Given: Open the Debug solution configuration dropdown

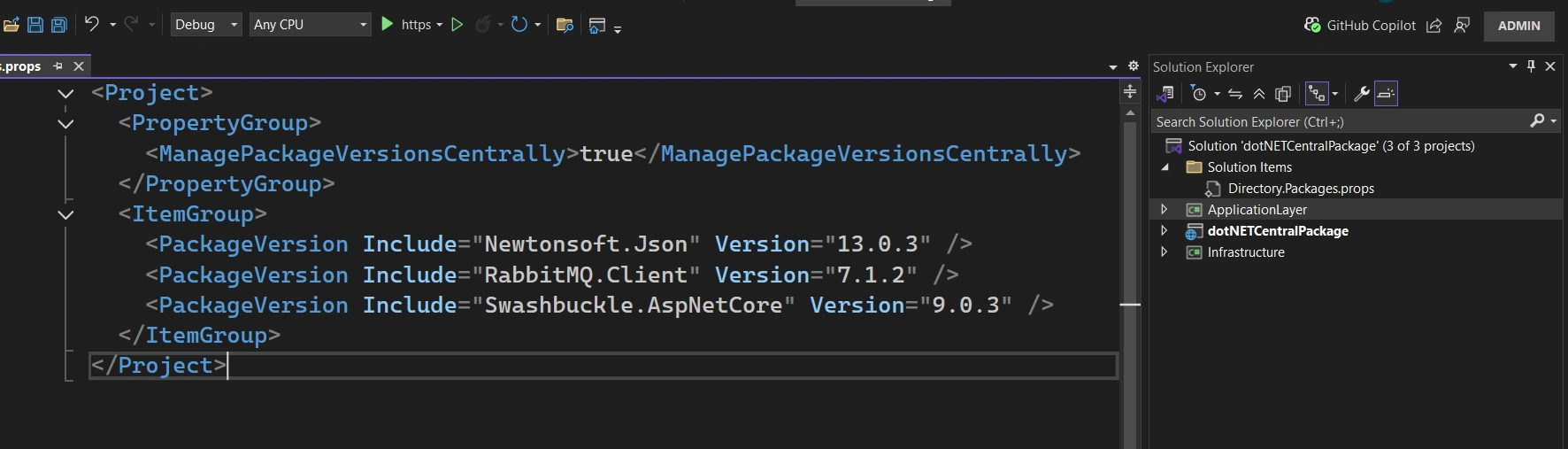Looking at the screenshot, I should click(206, 25).
